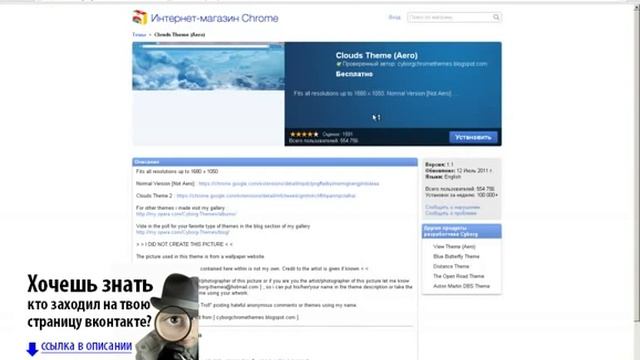640x360 pixels.
Task: Click the other Cyborg products header
Action: click(x=462, y=231)
